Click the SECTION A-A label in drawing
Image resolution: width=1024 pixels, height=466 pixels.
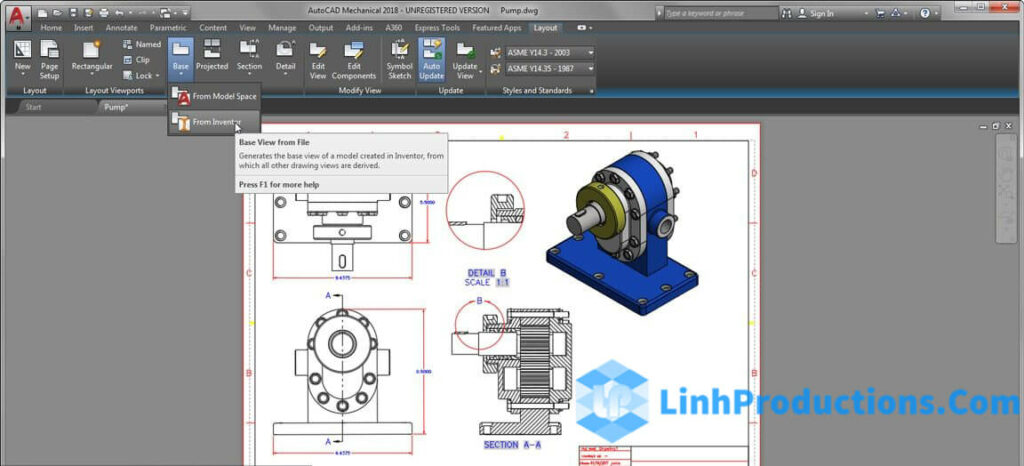tap(512, 444)
